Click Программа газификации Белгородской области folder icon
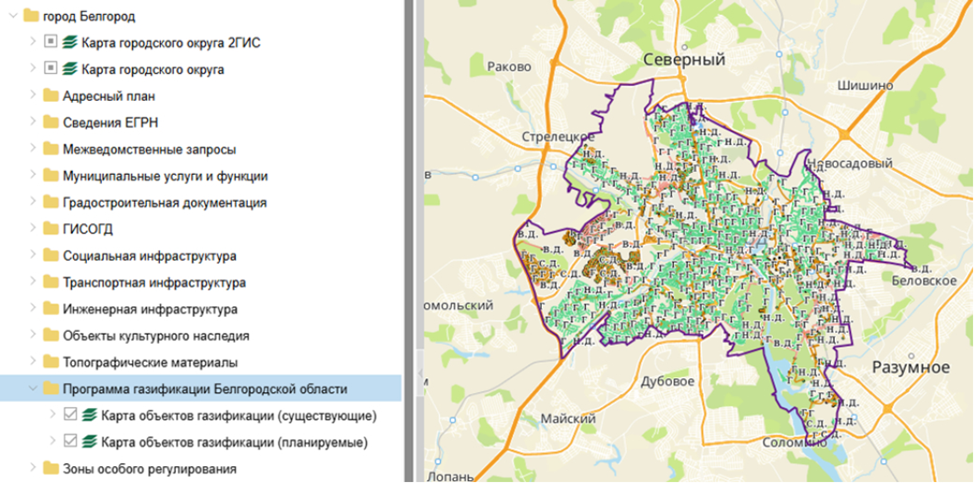The width and height of the screenshot is (974, 483). [x=51, y=389]
